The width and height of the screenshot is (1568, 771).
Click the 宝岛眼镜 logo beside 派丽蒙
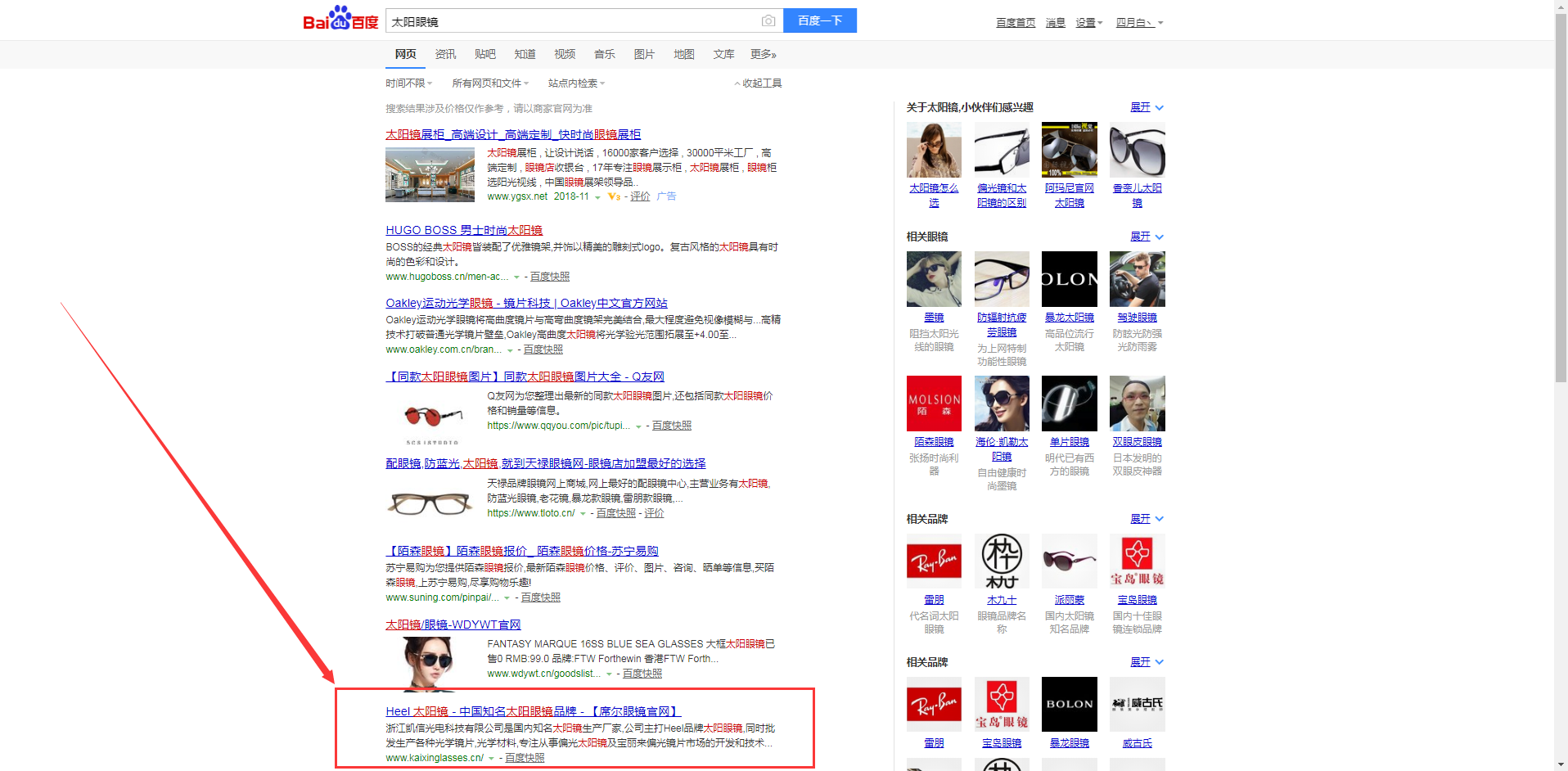[1137, 561]
